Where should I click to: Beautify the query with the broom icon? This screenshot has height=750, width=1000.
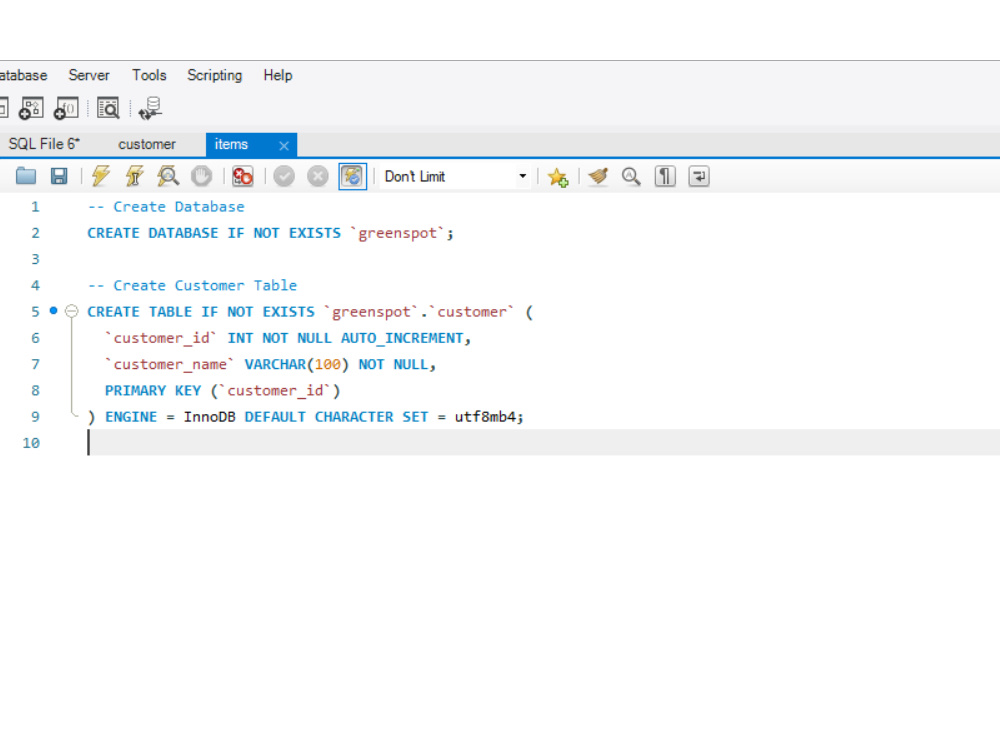[598, 176]
